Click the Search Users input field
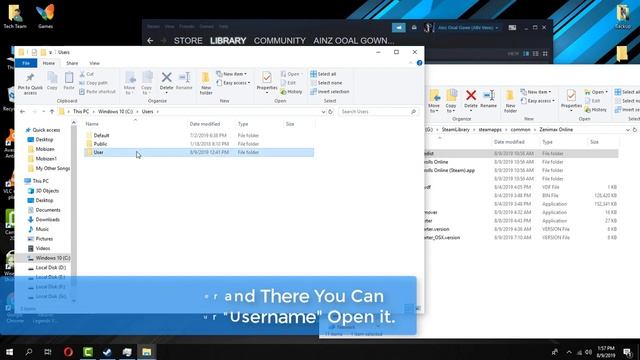Image resolution: width=640 pixels, height=360 pixels. [378, 111]
